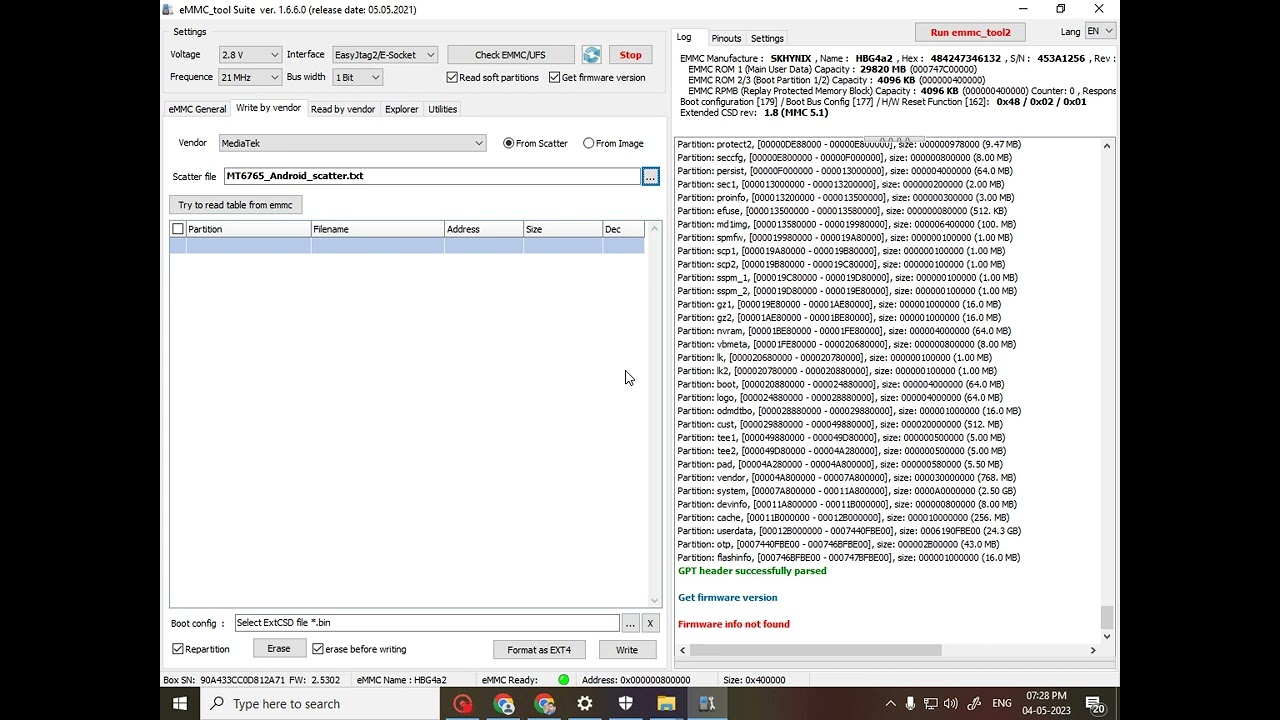This screenshot has height=720, width=1280.
Task: Open Windows Security shield in taskbar
Action: click(x=626, y=704)
